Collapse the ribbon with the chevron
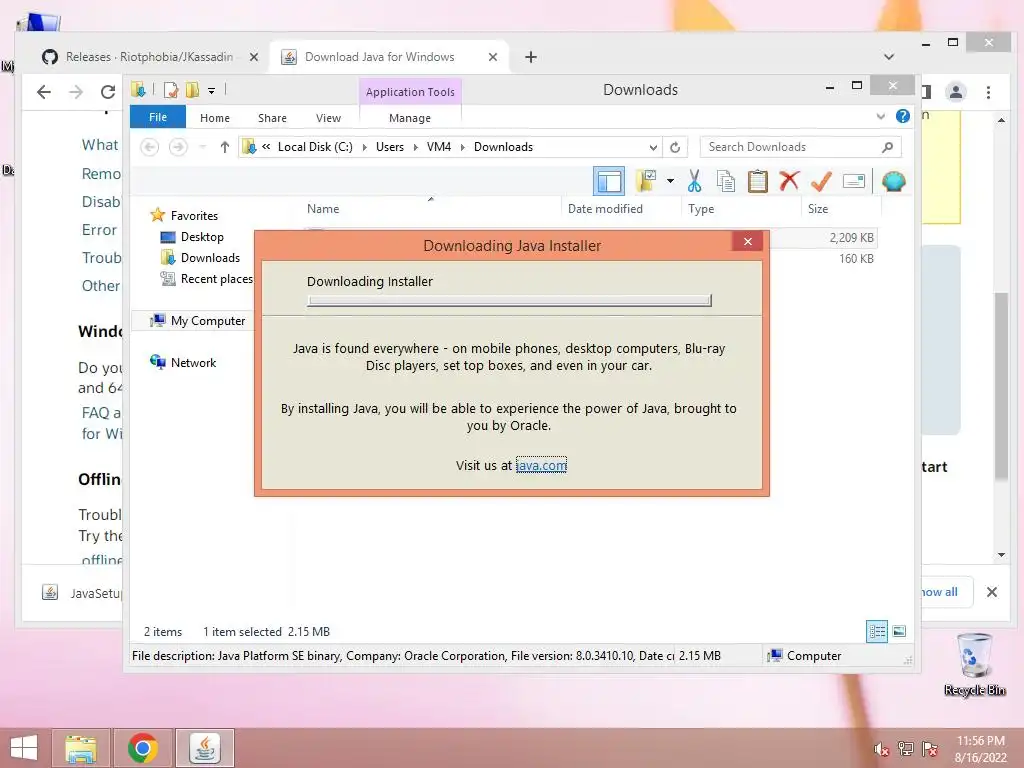The image size is (1024, 768). 880,116
